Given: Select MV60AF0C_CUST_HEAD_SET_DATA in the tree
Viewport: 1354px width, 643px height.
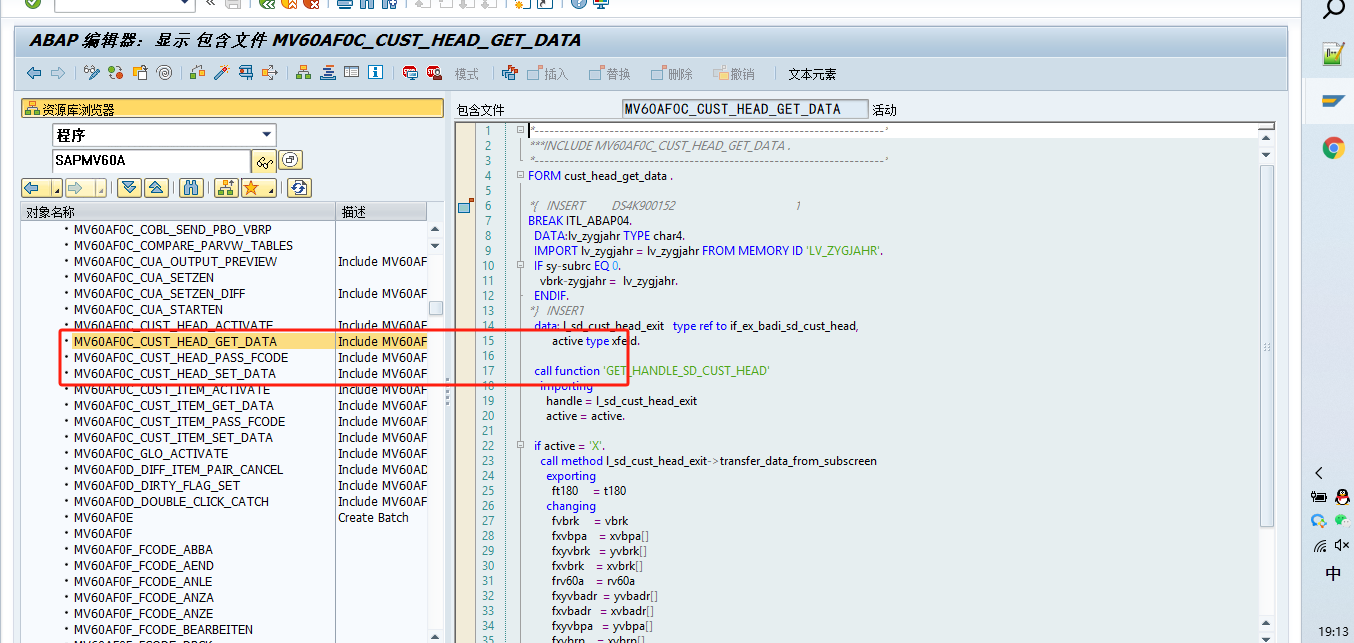Looking at the screenshot, I should 175,373.
